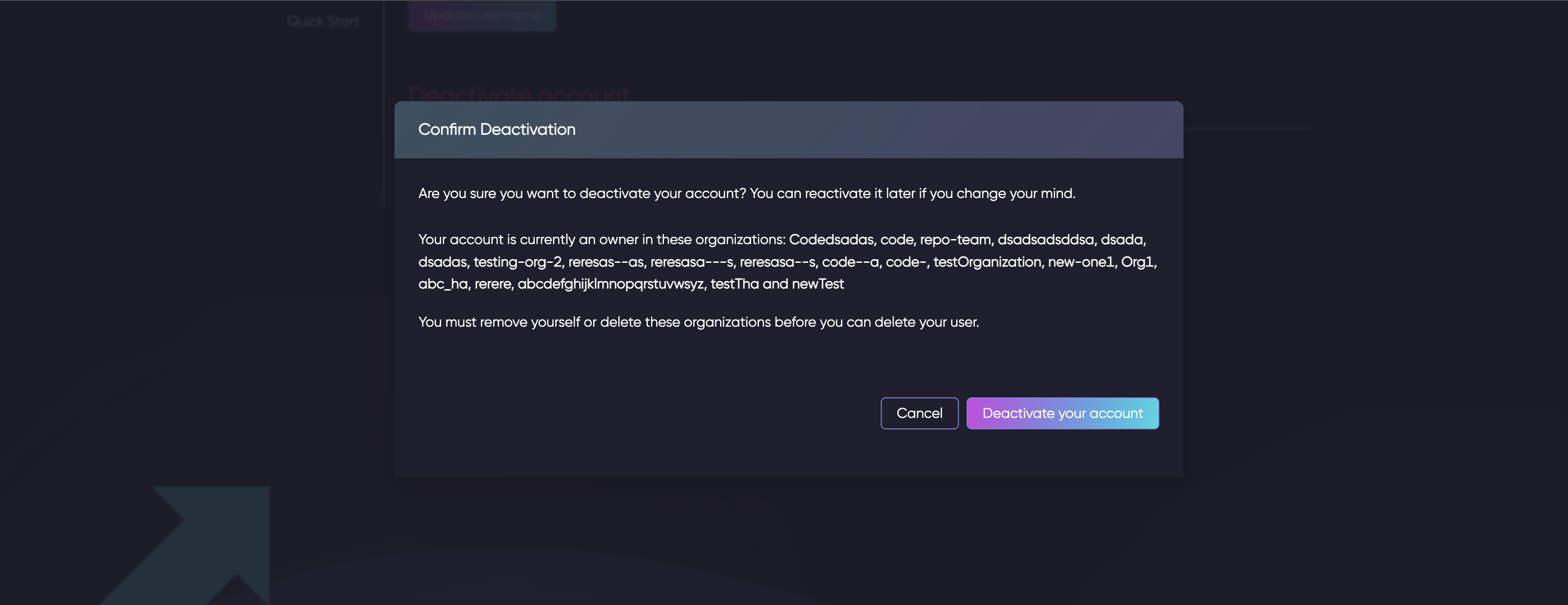This screenshot has height=605, width=1568.
Task: Click the organization name 'new-one1'
Action: 1080,262
